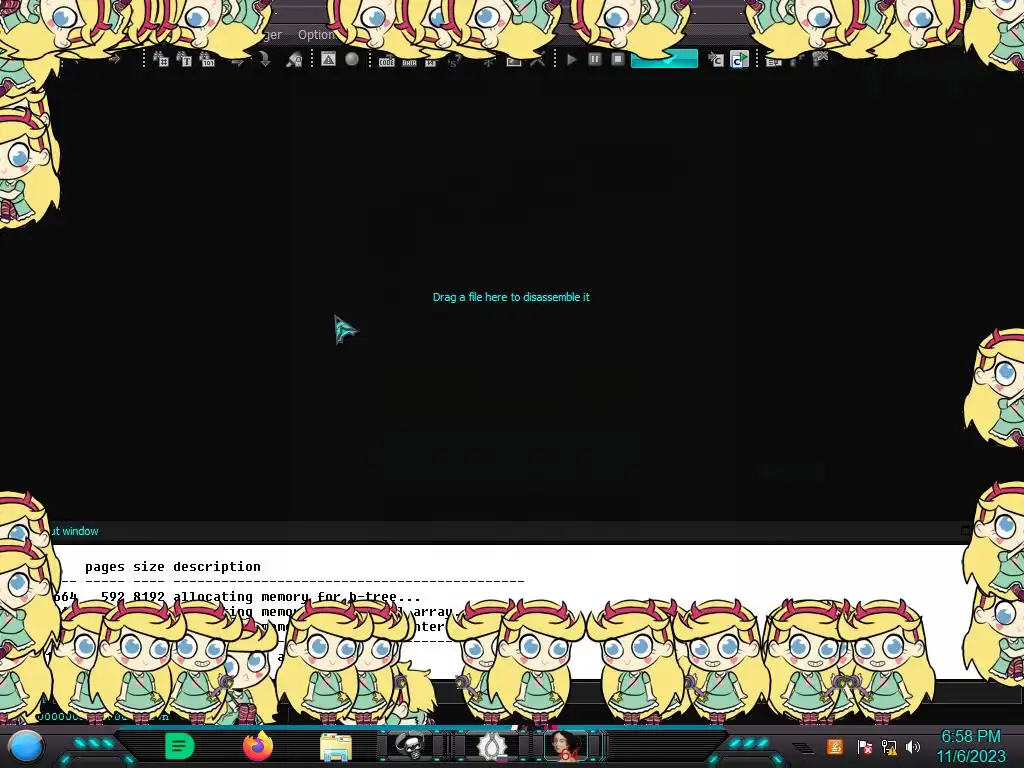Open the Windows Start orb
This screenshot has height=768, width=1024.
click(x=27, y=746)
